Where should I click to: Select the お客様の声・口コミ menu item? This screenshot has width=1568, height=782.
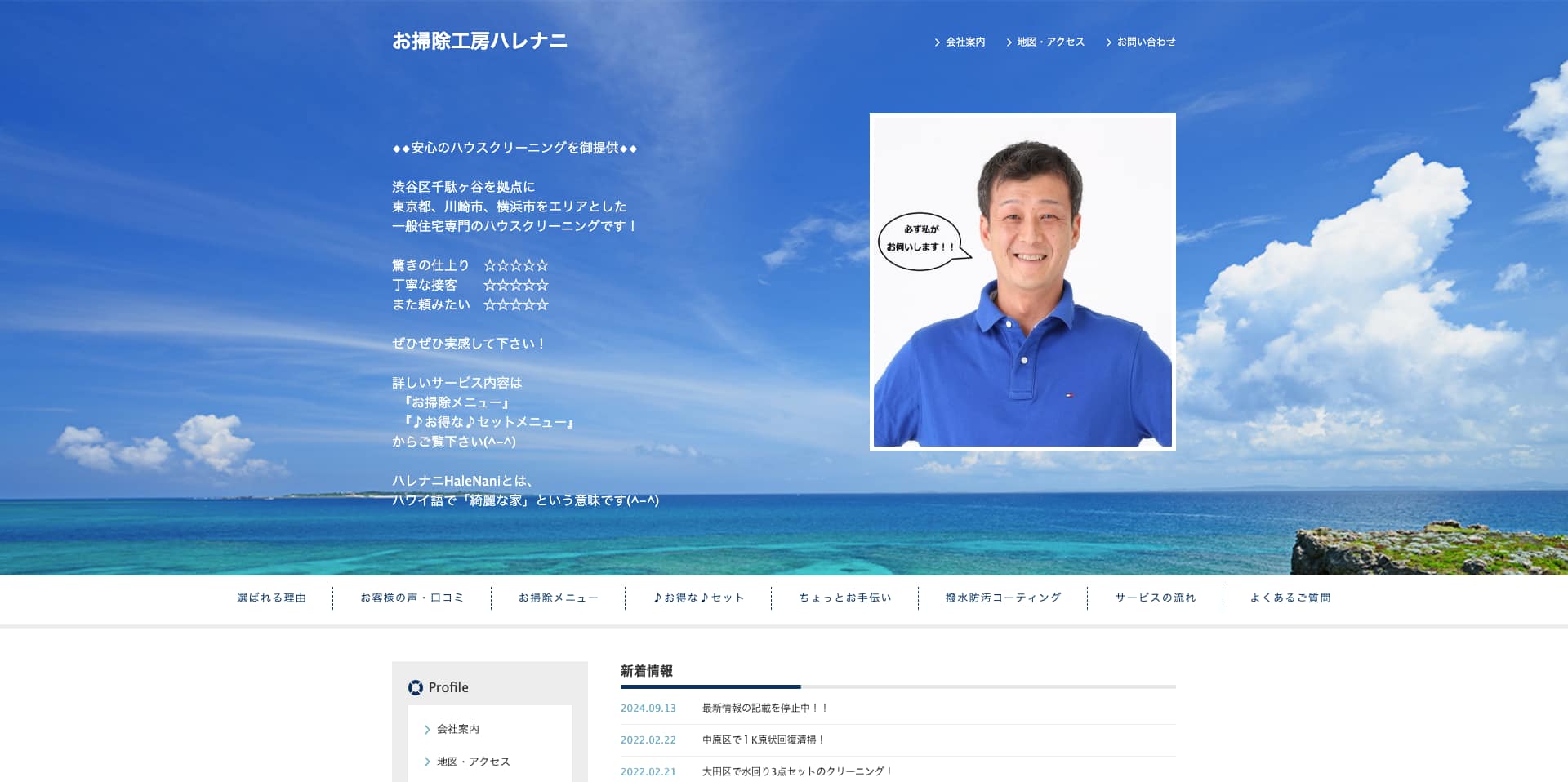(412, 598)
